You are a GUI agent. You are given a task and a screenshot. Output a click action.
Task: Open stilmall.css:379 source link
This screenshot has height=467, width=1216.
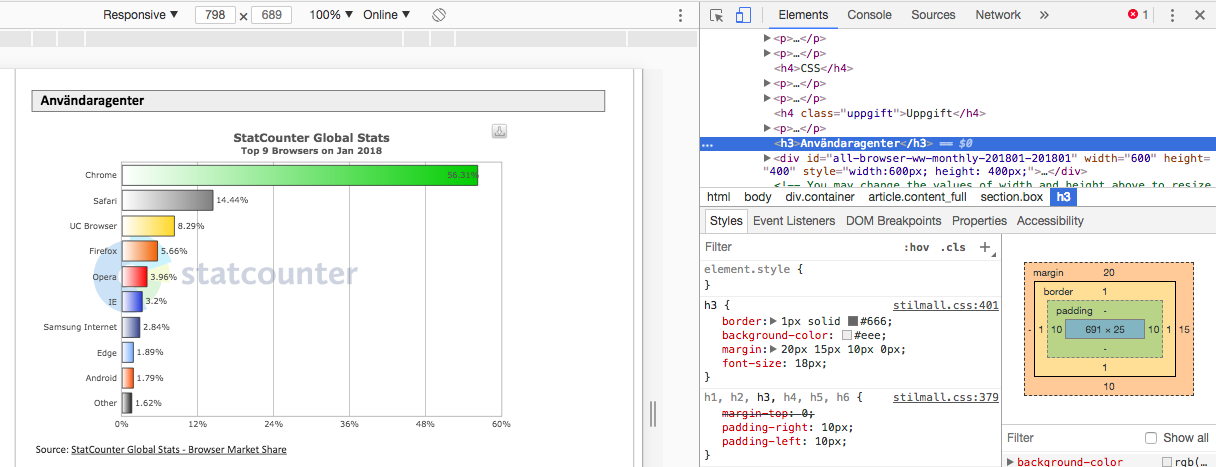point(945,397)
